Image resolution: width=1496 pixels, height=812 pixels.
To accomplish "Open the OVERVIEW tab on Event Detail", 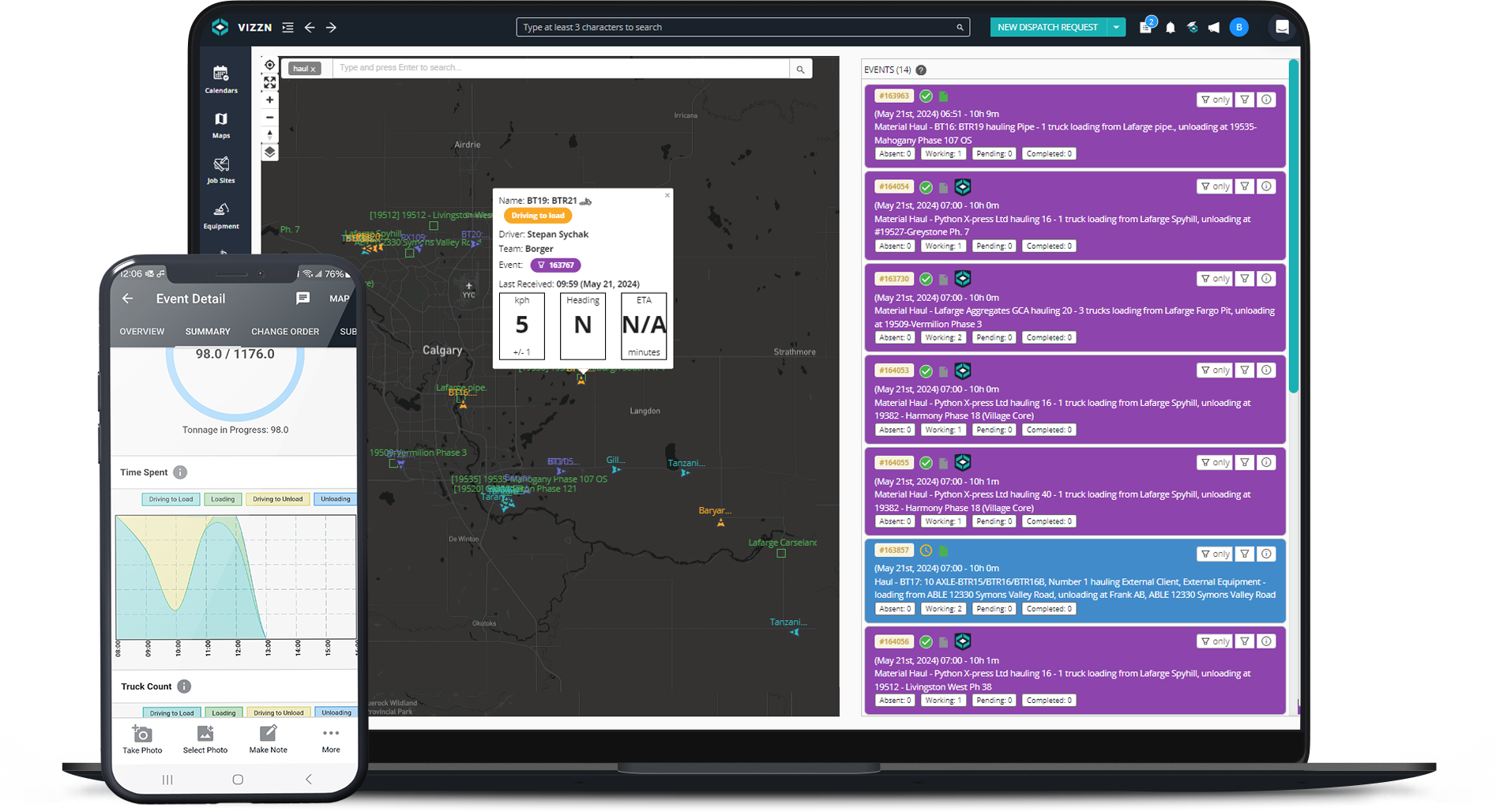I will tap(142, 331).
